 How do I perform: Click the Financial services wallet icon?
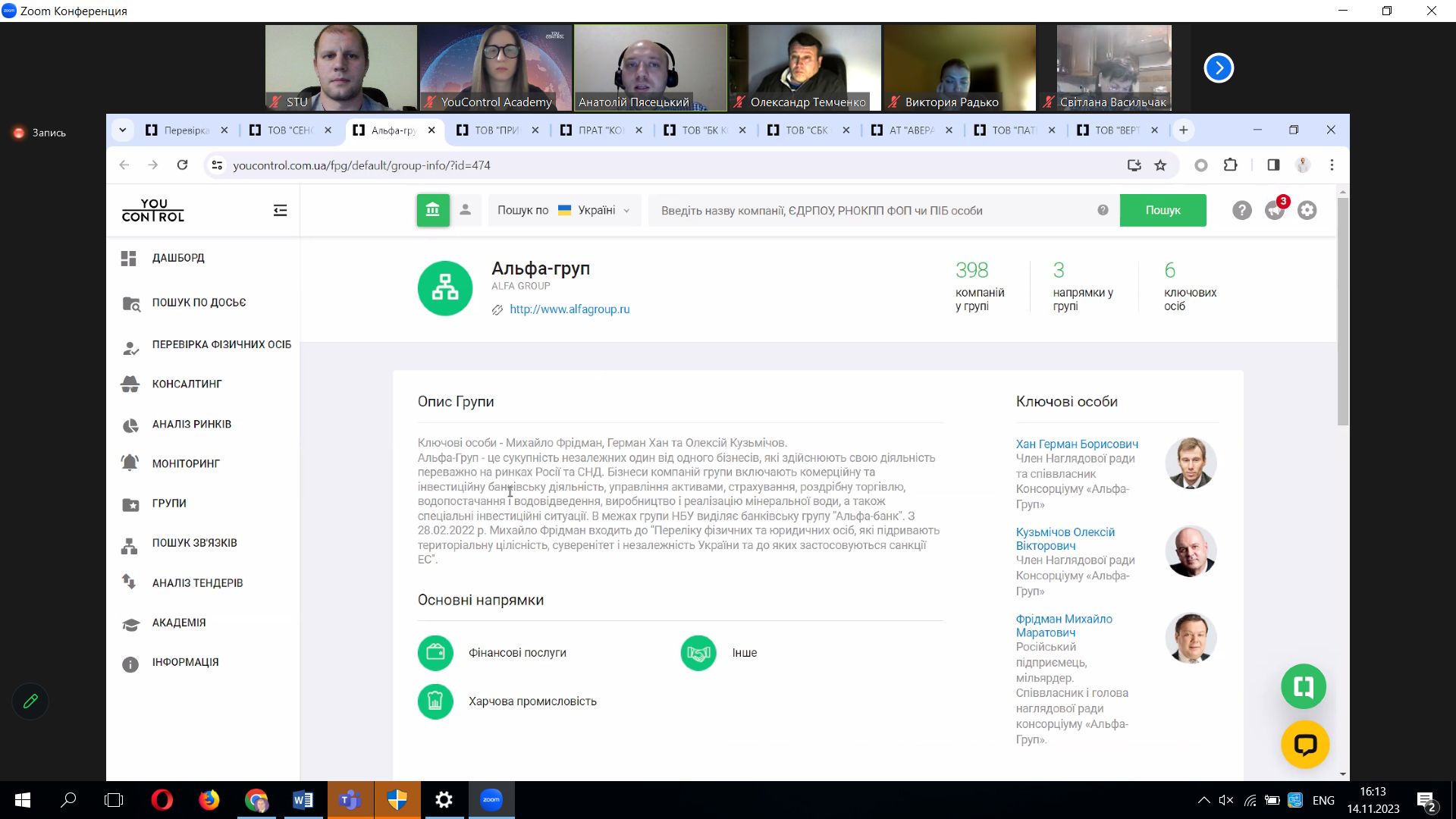point(435,653)
